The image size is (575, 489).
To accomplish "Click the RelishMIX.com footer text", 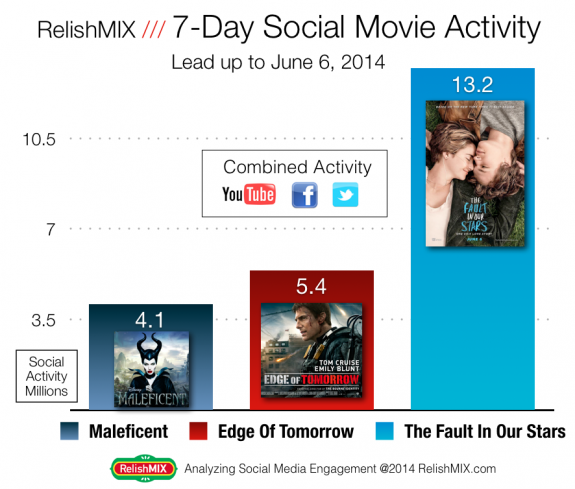I will [x=457, y=468].
